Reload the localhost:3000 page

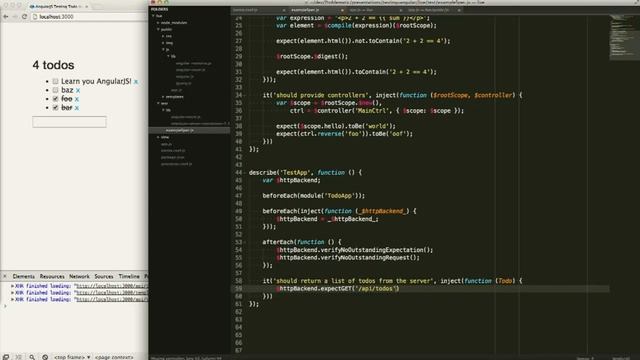[x=24, y=17]
